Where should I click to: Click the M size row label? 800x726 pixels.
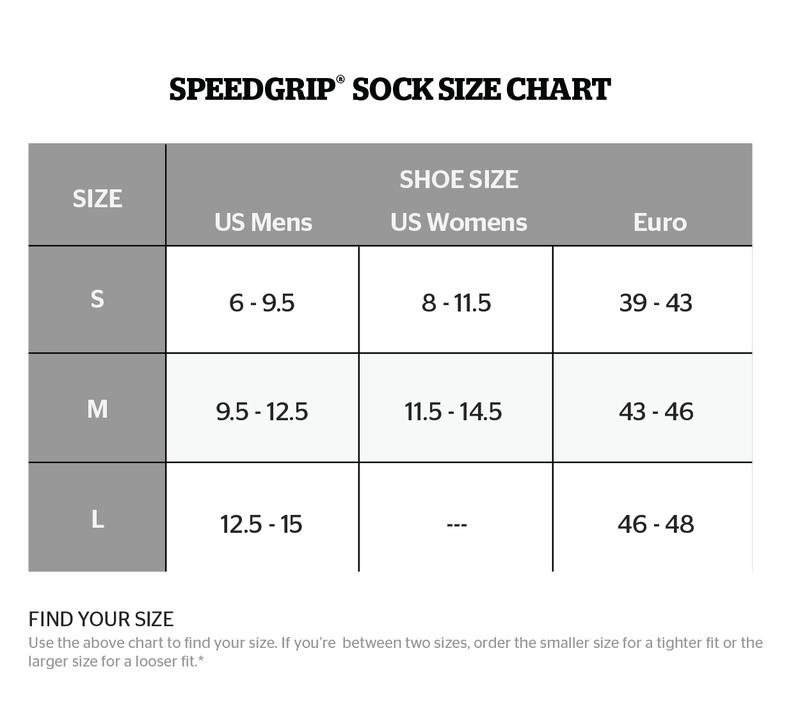pyautogui.click(x=97, y=408)
